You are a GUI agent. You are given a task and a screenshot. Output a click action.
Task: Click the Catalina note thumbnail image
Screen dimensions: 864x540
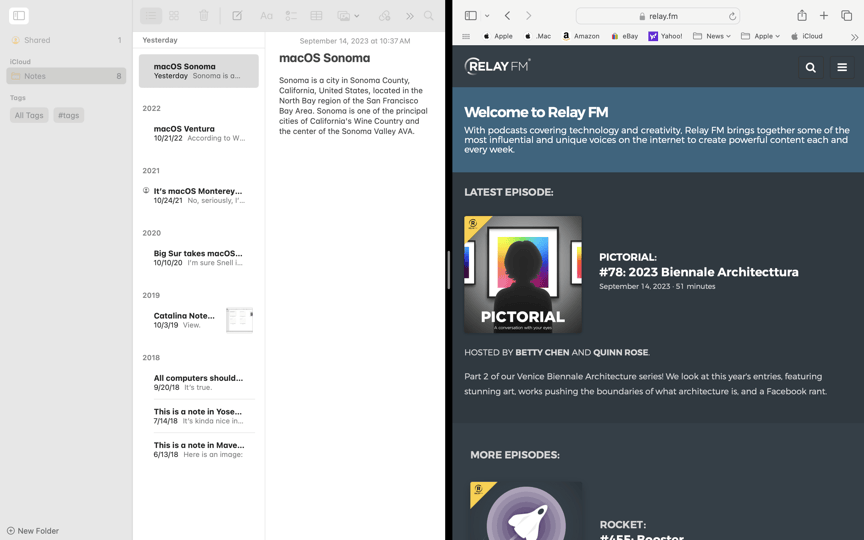click(x=240, y=320)
